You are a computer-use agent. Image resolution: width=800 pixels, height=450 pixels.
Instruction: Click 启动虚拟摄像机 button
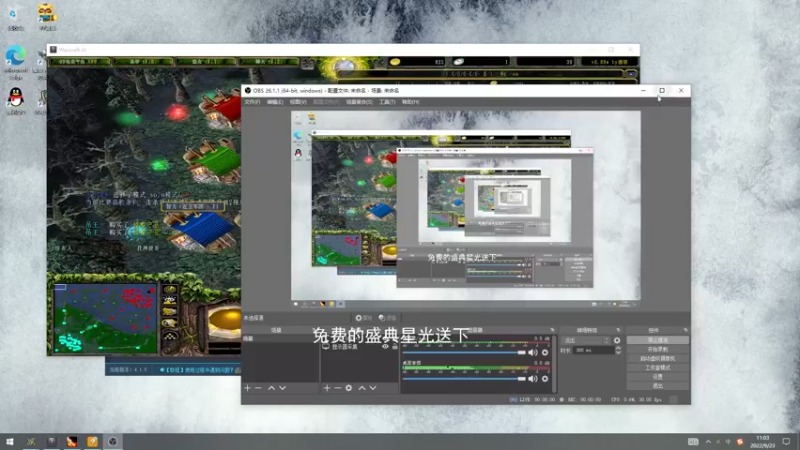658,358
